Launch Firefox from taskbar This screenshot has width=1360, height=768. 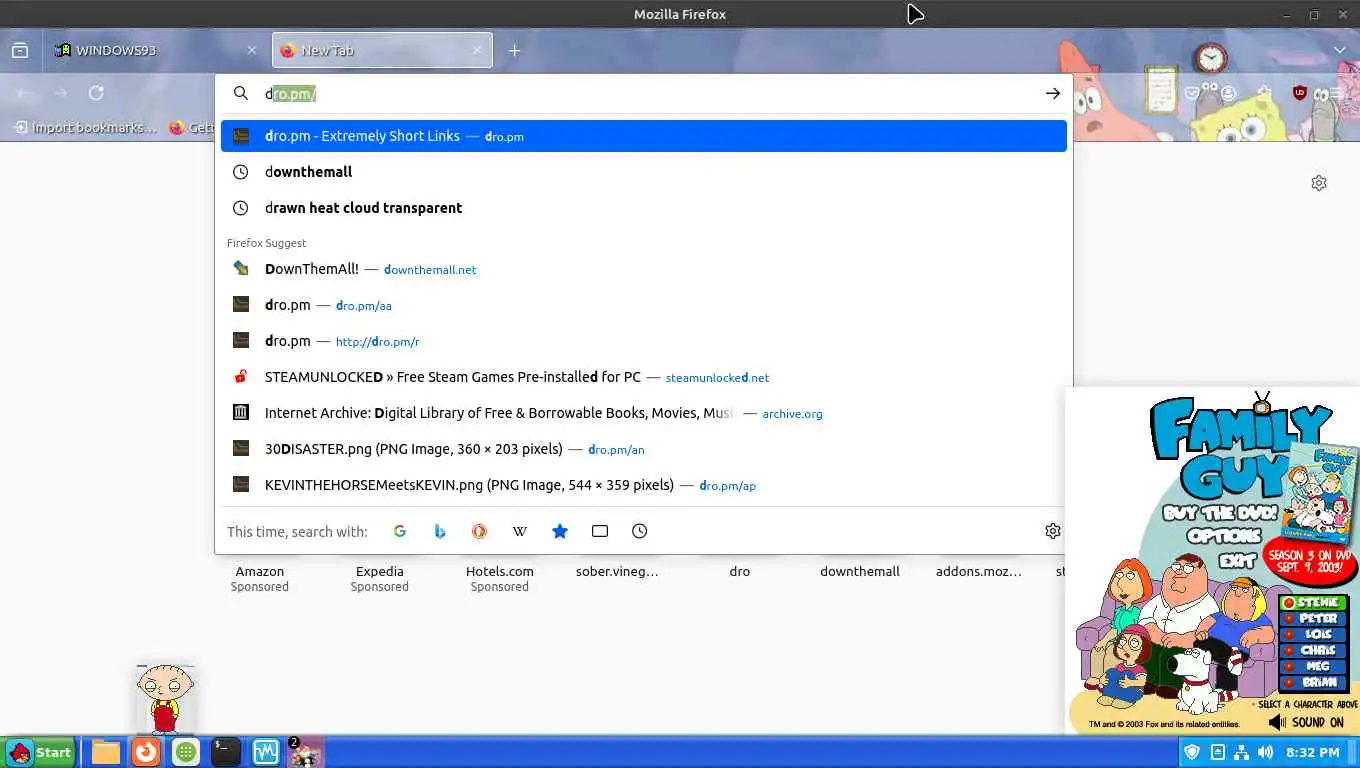(146, 752)
